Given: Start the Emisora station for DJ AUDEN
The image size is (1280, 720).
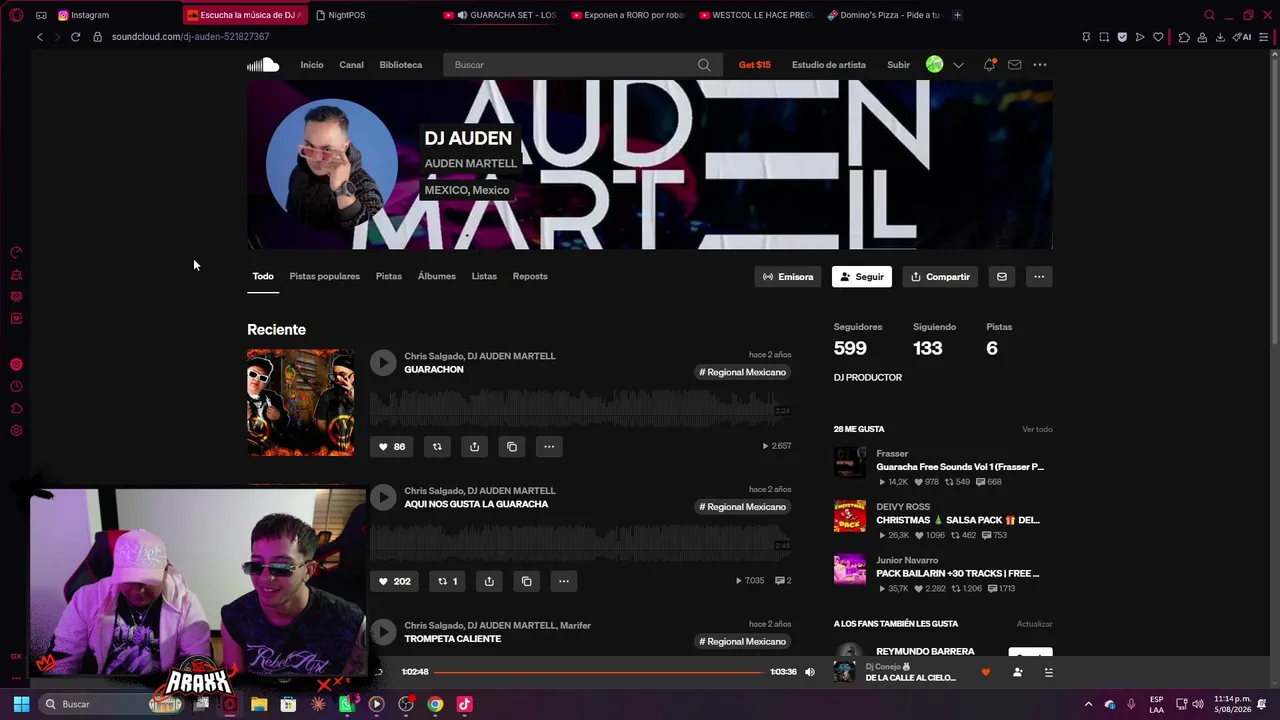Looking at the screenshot, I should [788, 277].
